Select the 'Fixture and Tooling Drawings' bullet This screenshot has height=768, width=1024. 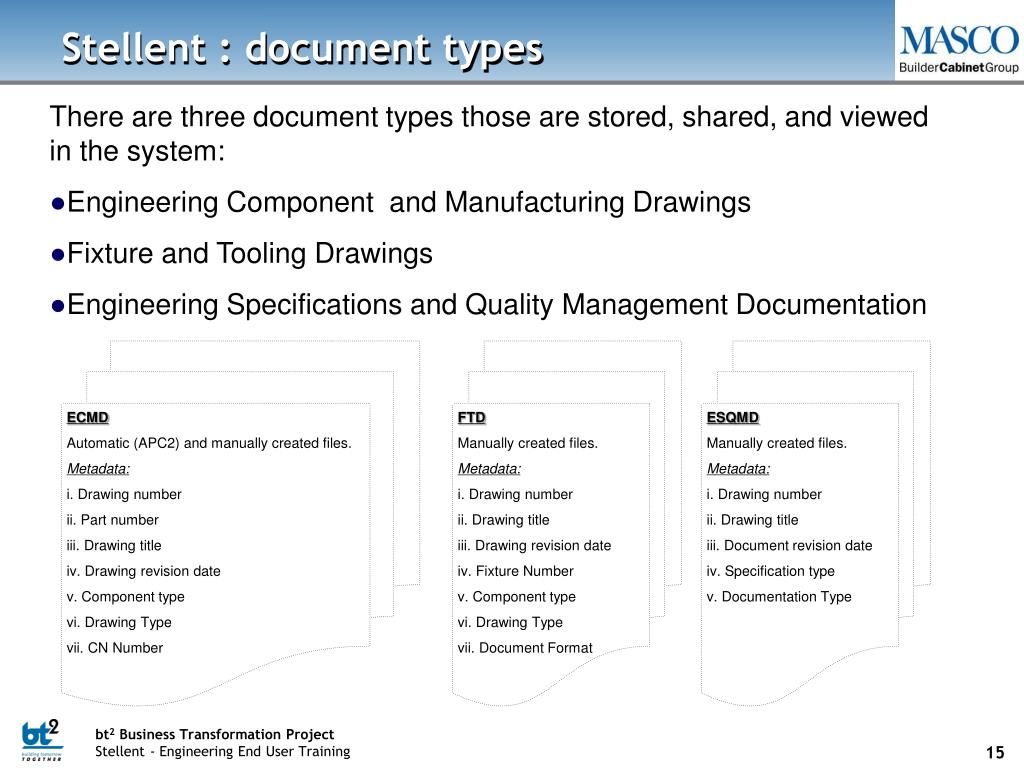[242, 253]
